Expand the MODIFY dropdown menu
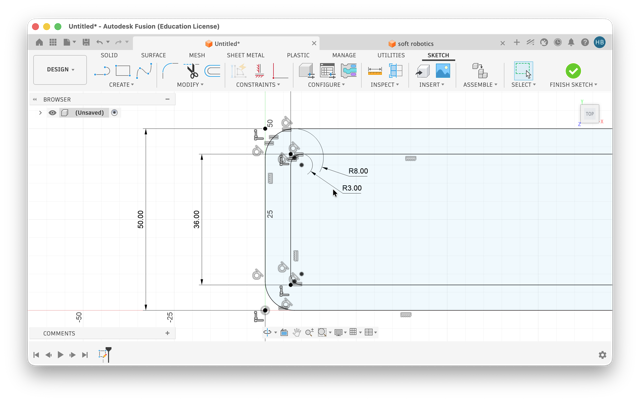The image size is (640, 402). (x=190, y=84)
